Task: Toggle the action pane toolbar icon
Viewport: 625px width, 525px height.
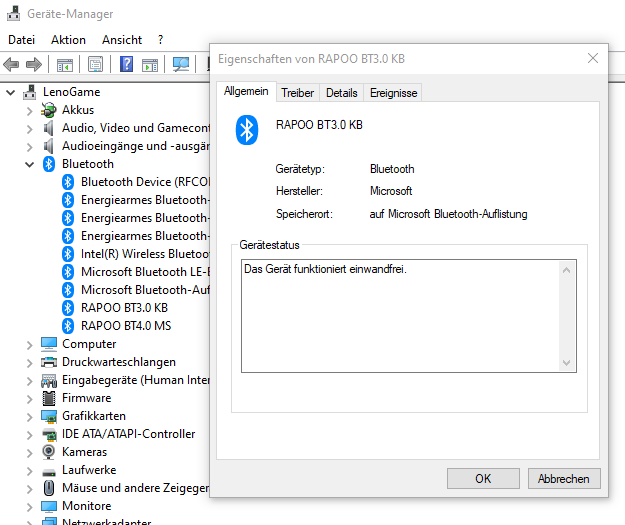Action: tap(150, 64)
